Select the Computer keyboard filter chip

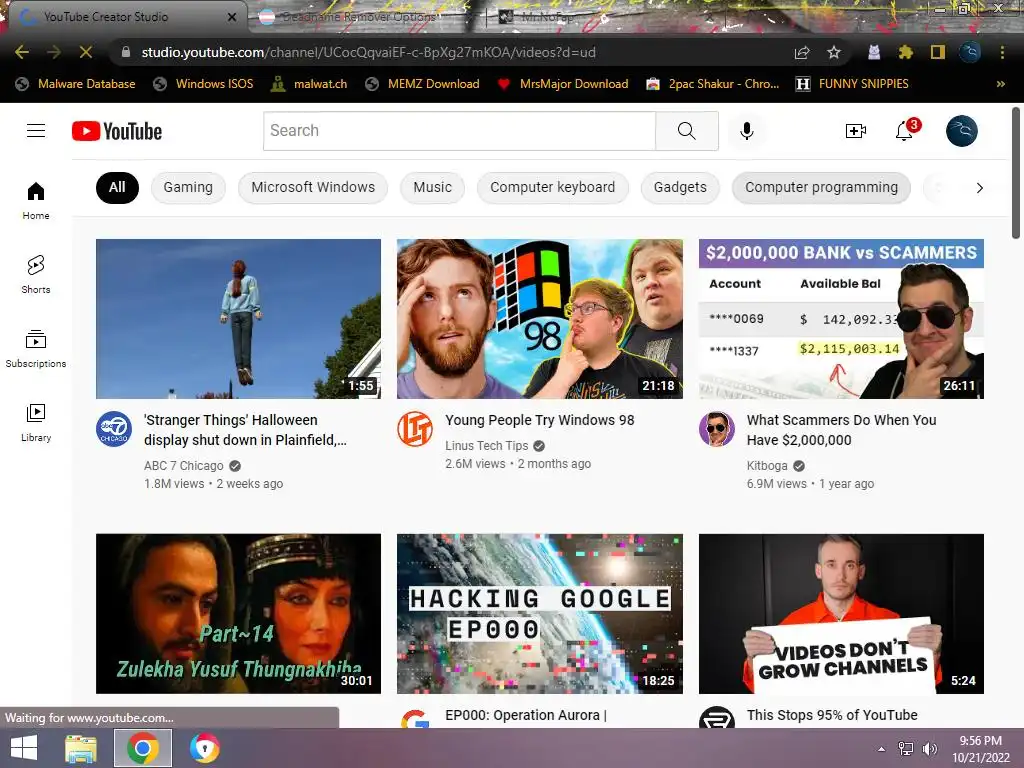[553, 187]
